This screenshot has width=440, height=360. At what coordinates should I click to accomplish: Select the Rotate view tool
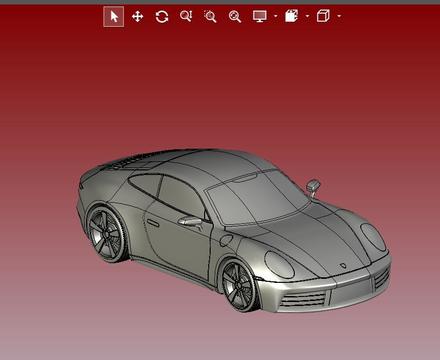162,17
